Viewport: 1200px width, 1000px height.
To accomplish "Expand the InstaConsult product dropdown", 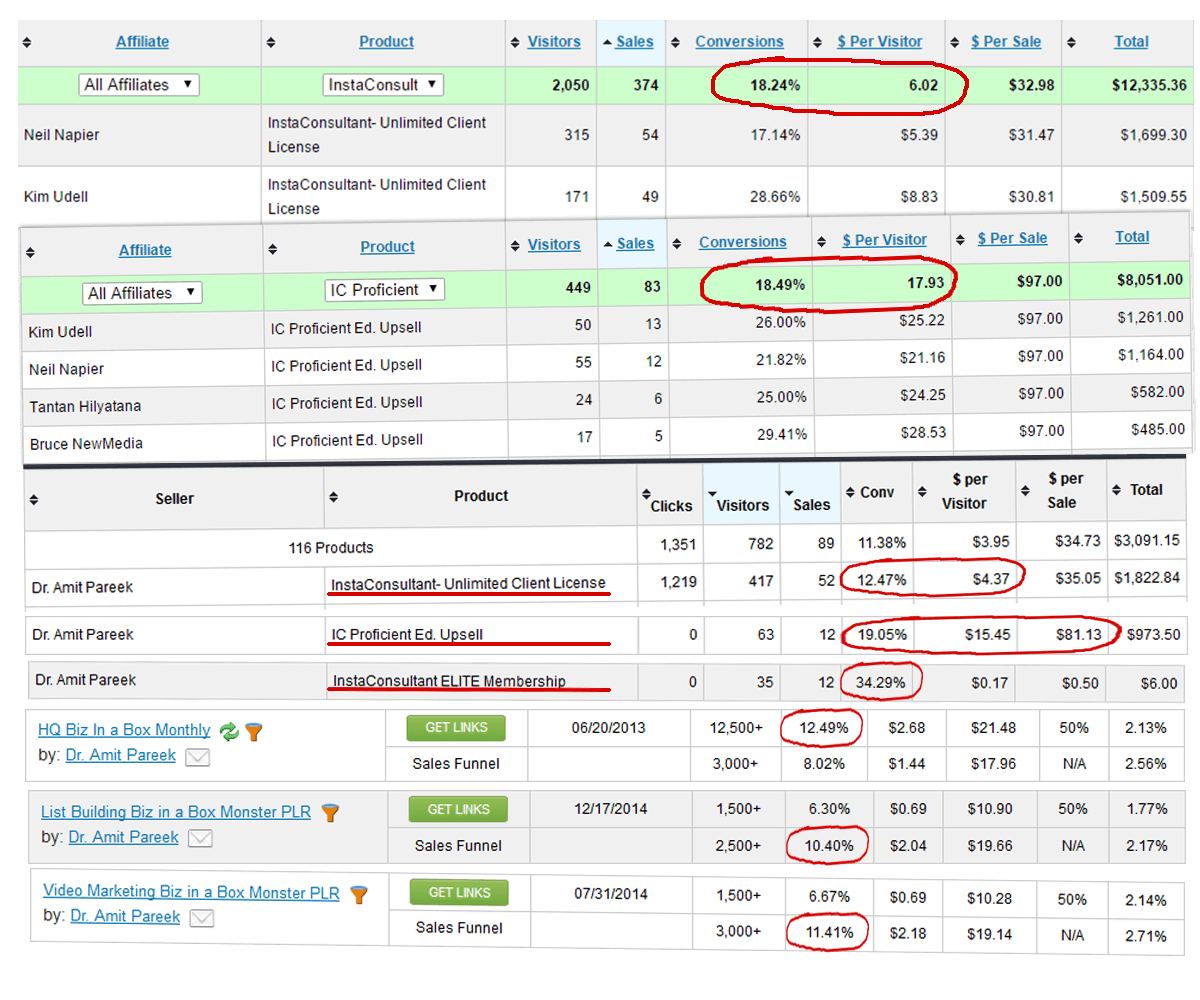I will (383, 85).
